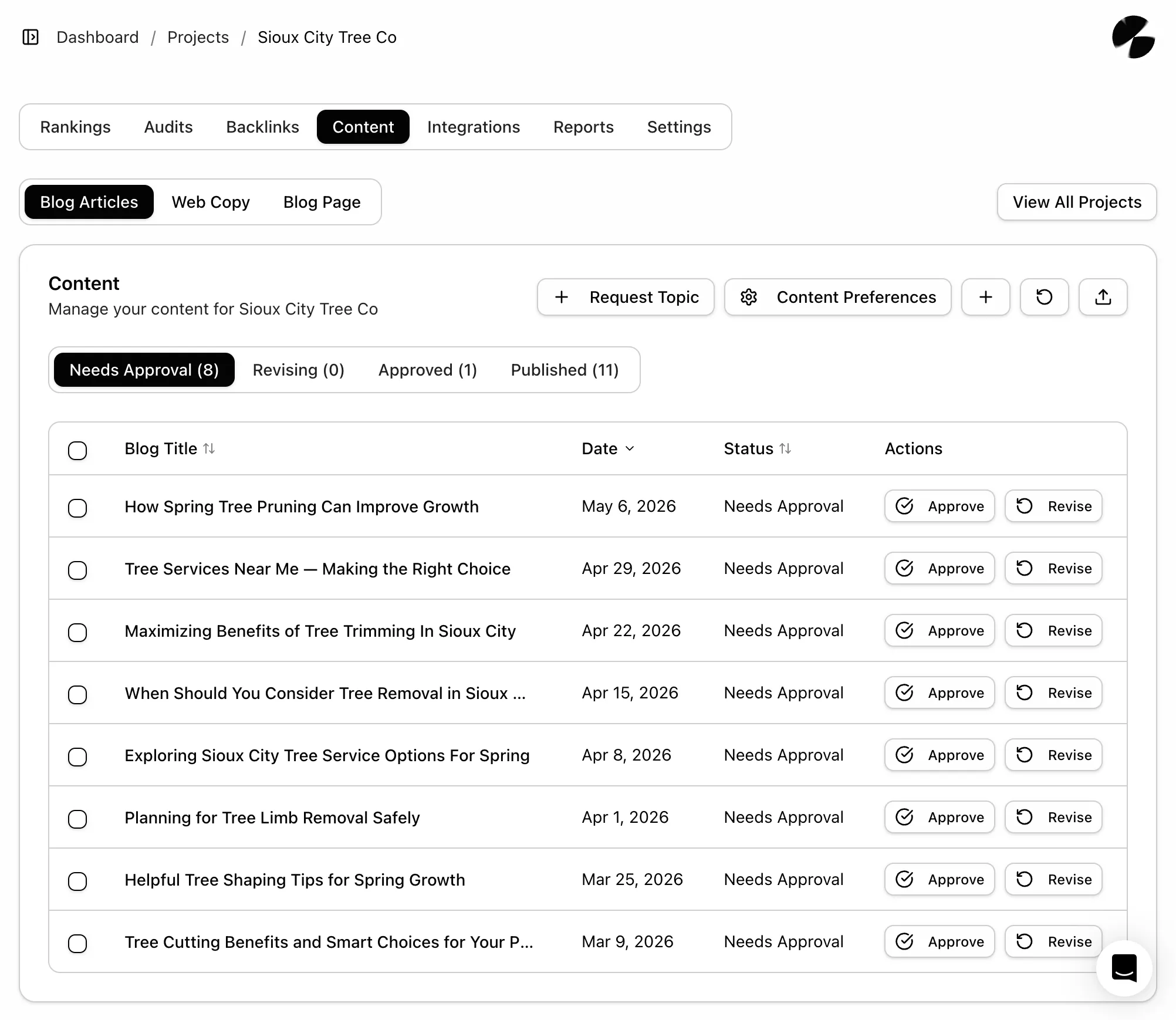The height and width of the screenshot is (1020, 1176).
Task: Click the Request Topic button
Action: pyautogui.click(x=626, y=297)
